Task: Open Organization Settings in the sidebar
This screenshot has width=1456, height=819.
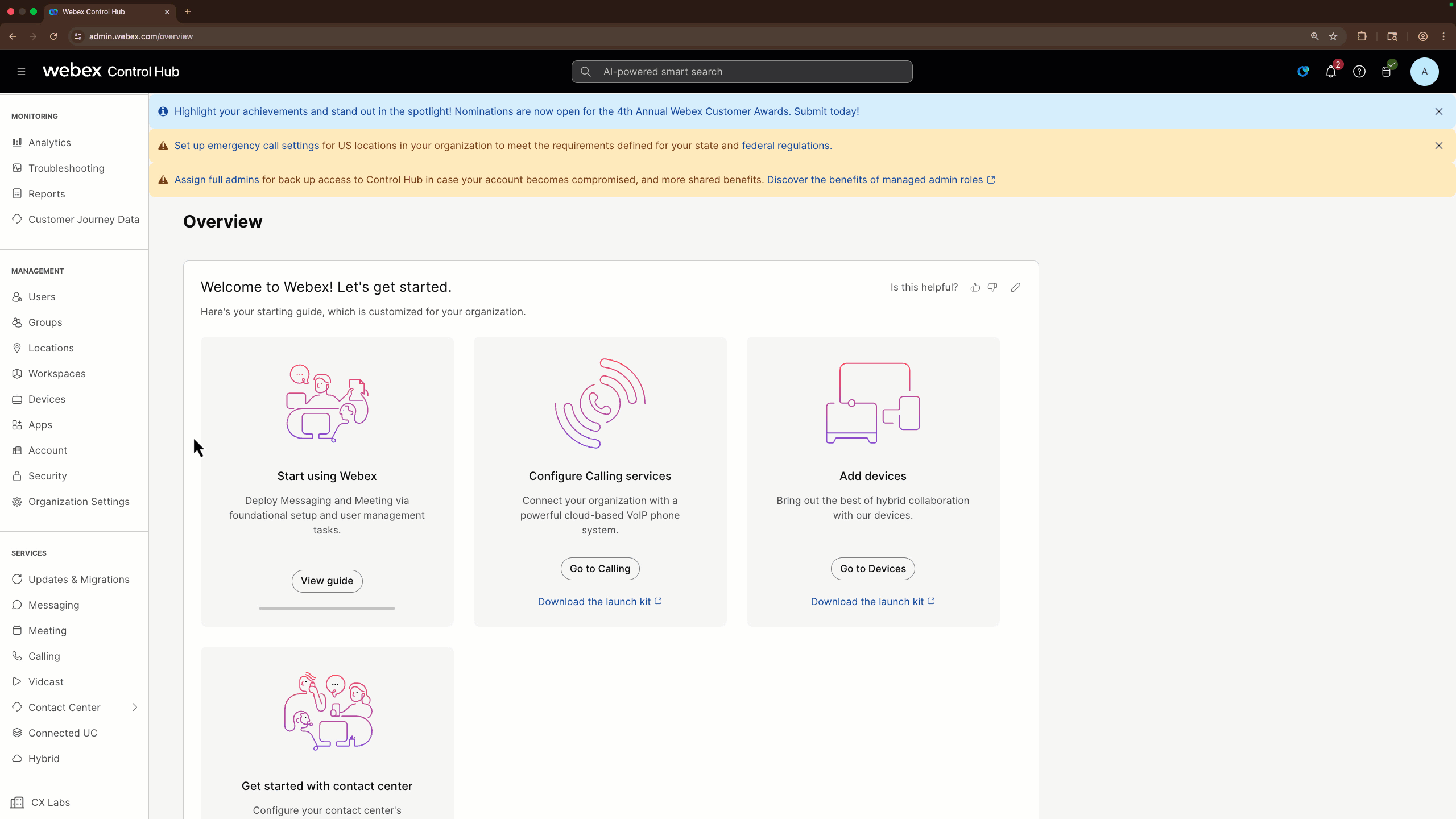Action: 78,502
